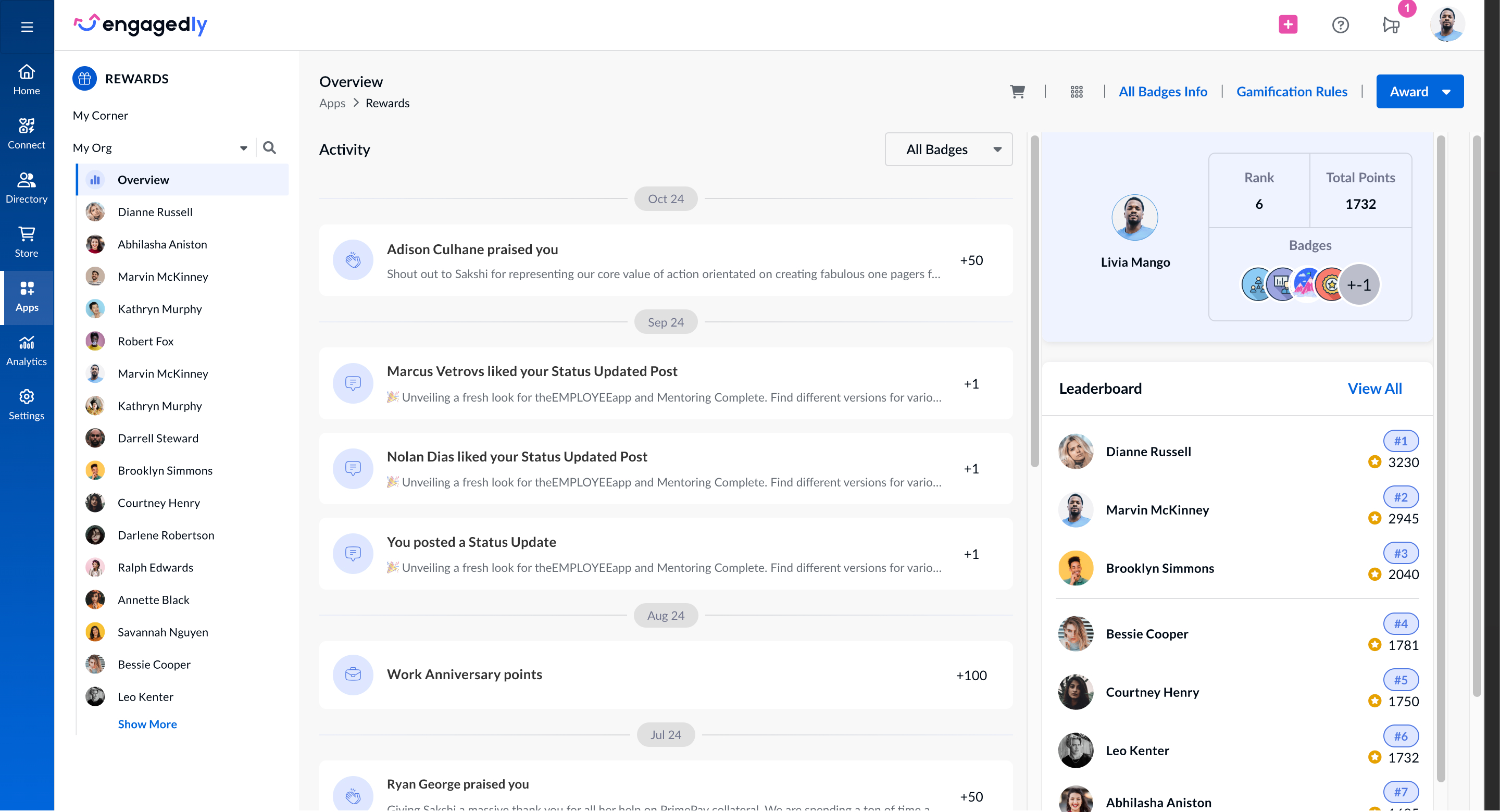Navigate to Apps via the breadcrumb
Viewport: 1500px width, 812px height.
[x=332, y=103]
